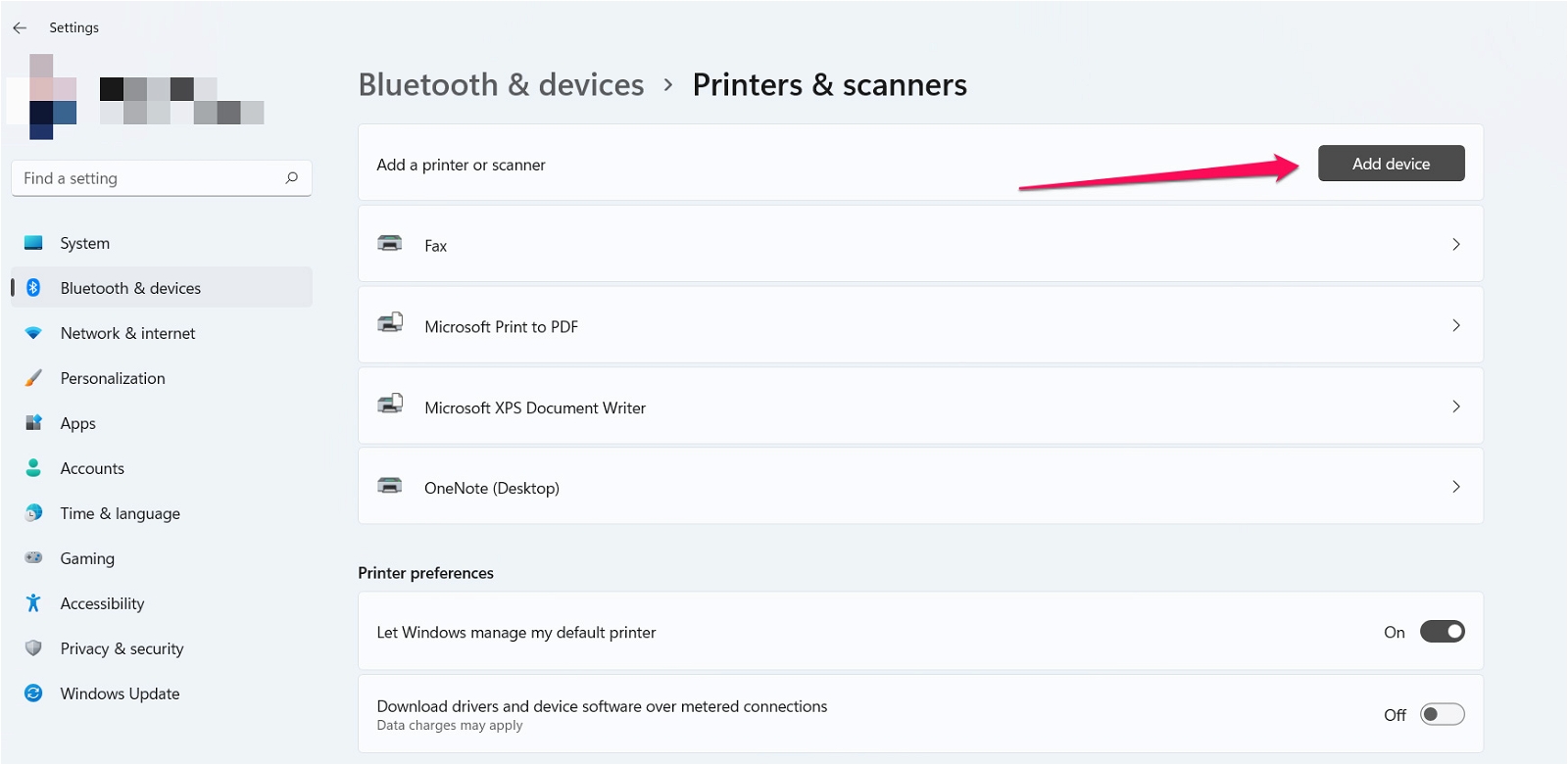Turn off Let Windows manage default printer
Viewport: 1568px width, 765px height.
(x=1443, y=632)
